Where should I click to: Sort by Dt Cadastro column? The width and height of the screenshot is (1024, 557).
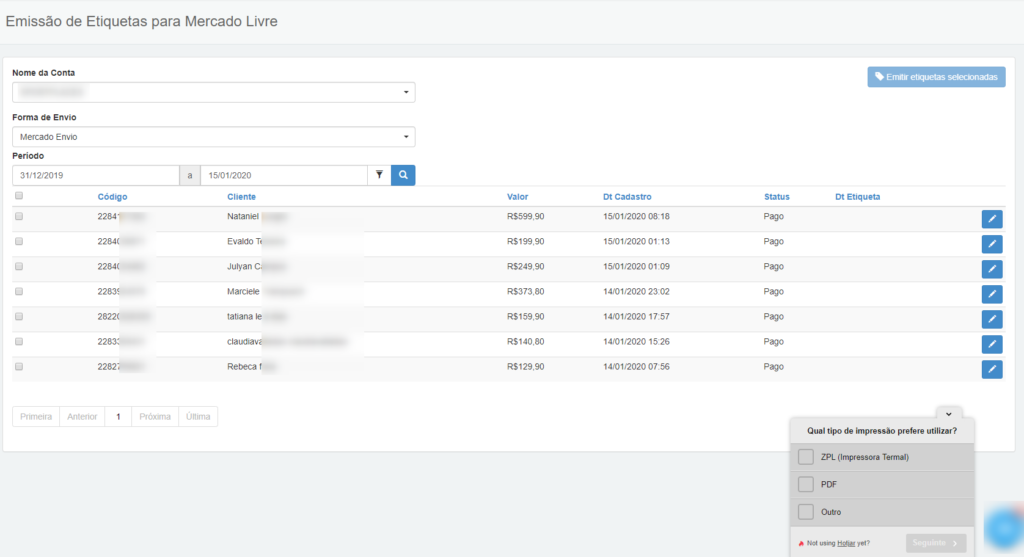pyautogui.click(x=627, y=197)
